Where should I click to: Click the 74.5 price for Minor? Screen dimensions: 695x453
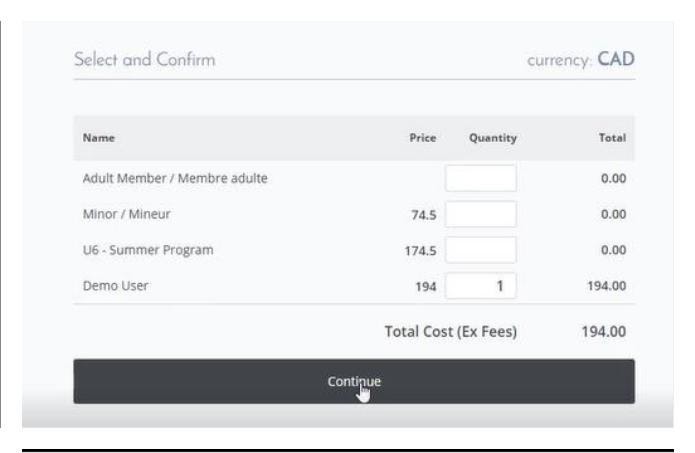click(x=424, y=215)
